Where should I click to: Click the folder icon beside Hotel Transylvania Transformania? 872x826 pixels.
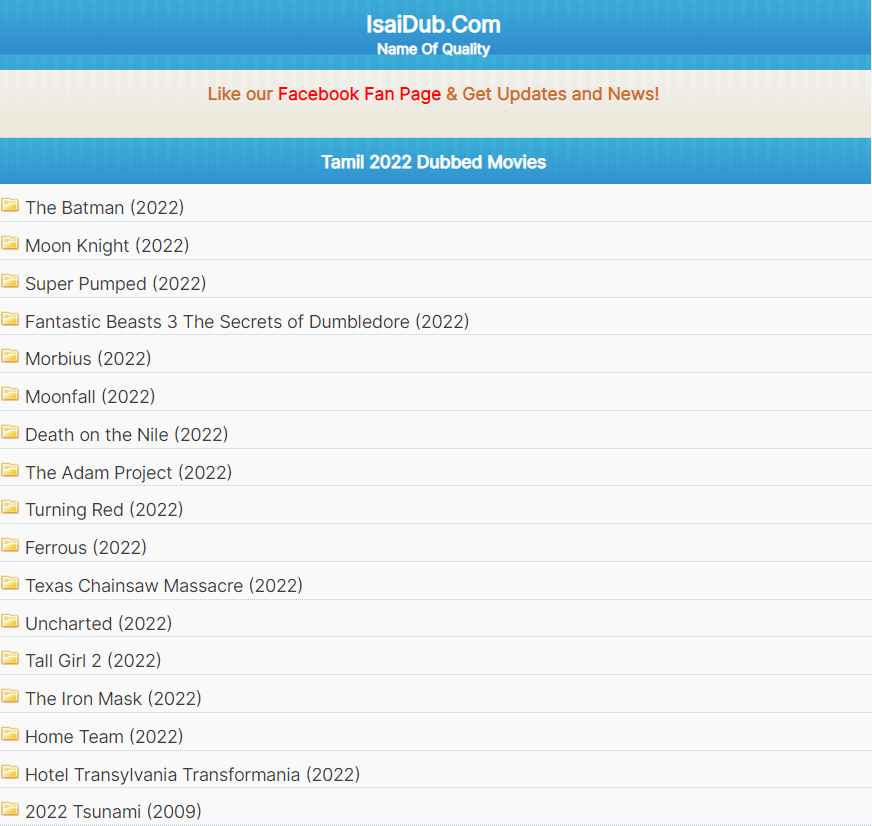pos(10,772)
